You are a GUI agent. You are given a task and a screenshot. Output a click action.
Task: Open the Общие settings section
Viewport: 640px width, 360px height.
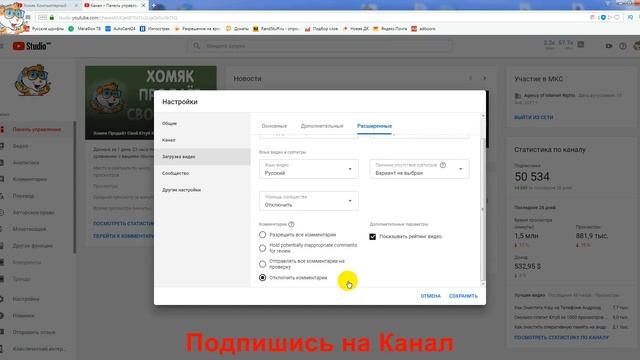202,123
